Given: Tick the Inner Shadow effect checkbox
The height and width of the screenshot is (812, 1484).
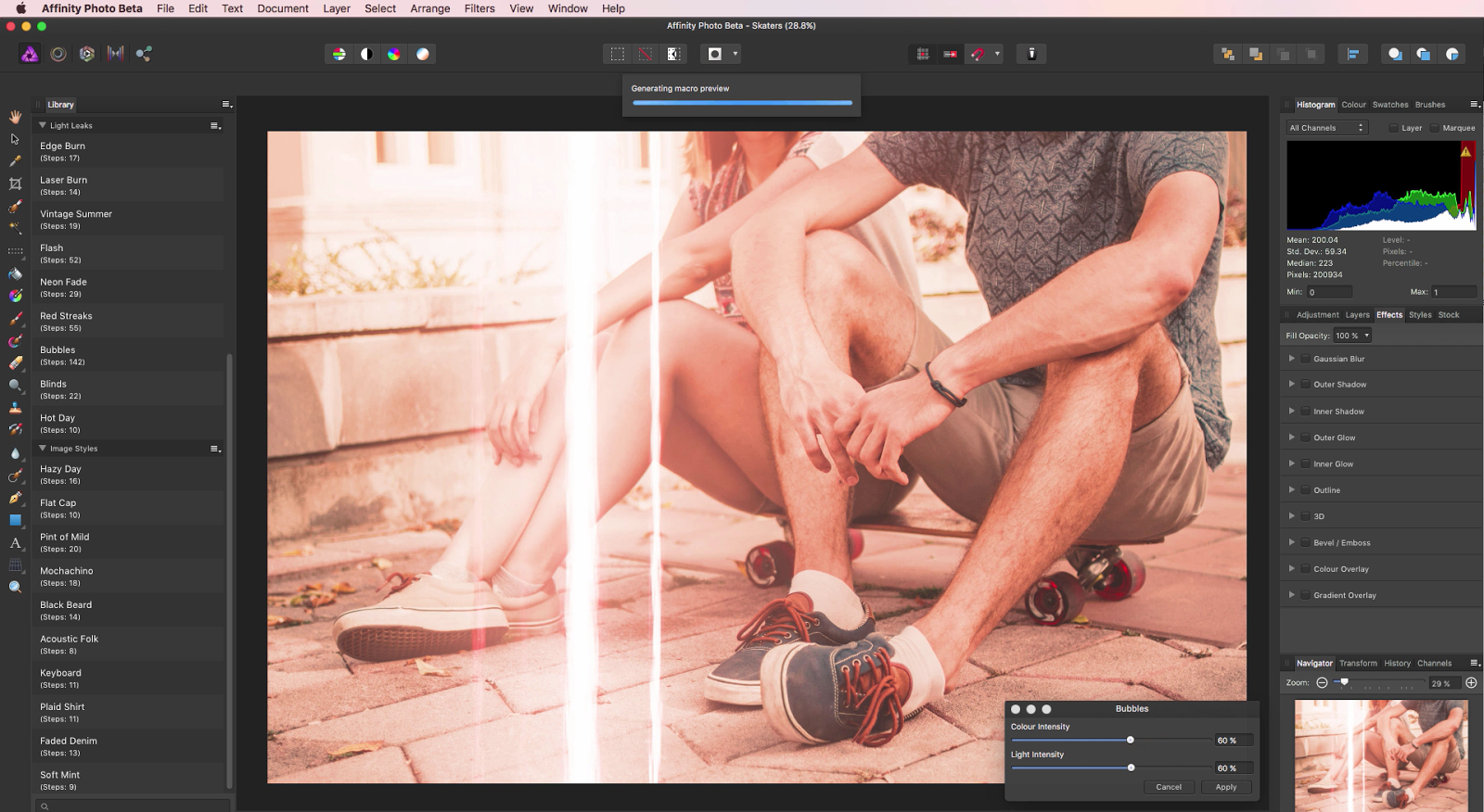Looking at the screenshot, I should tap(1305, 411).
